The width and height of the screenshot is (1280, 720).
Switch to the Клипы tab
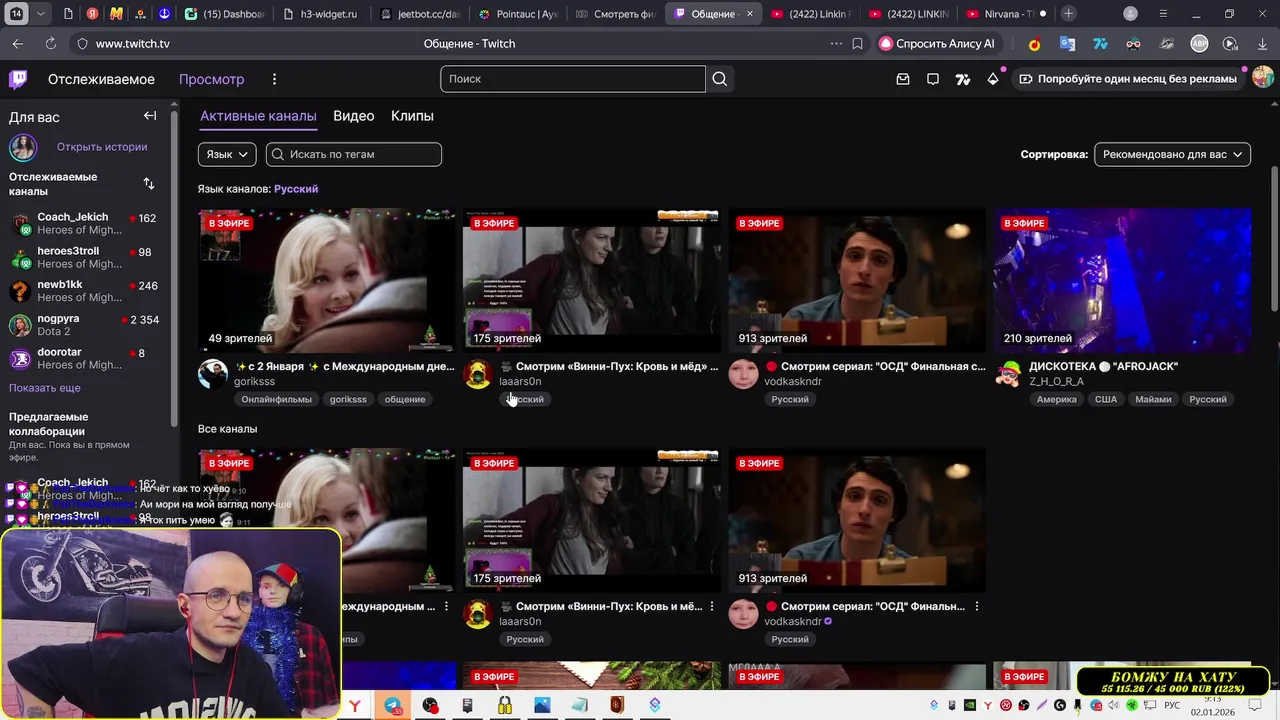[x=412, y=116]
